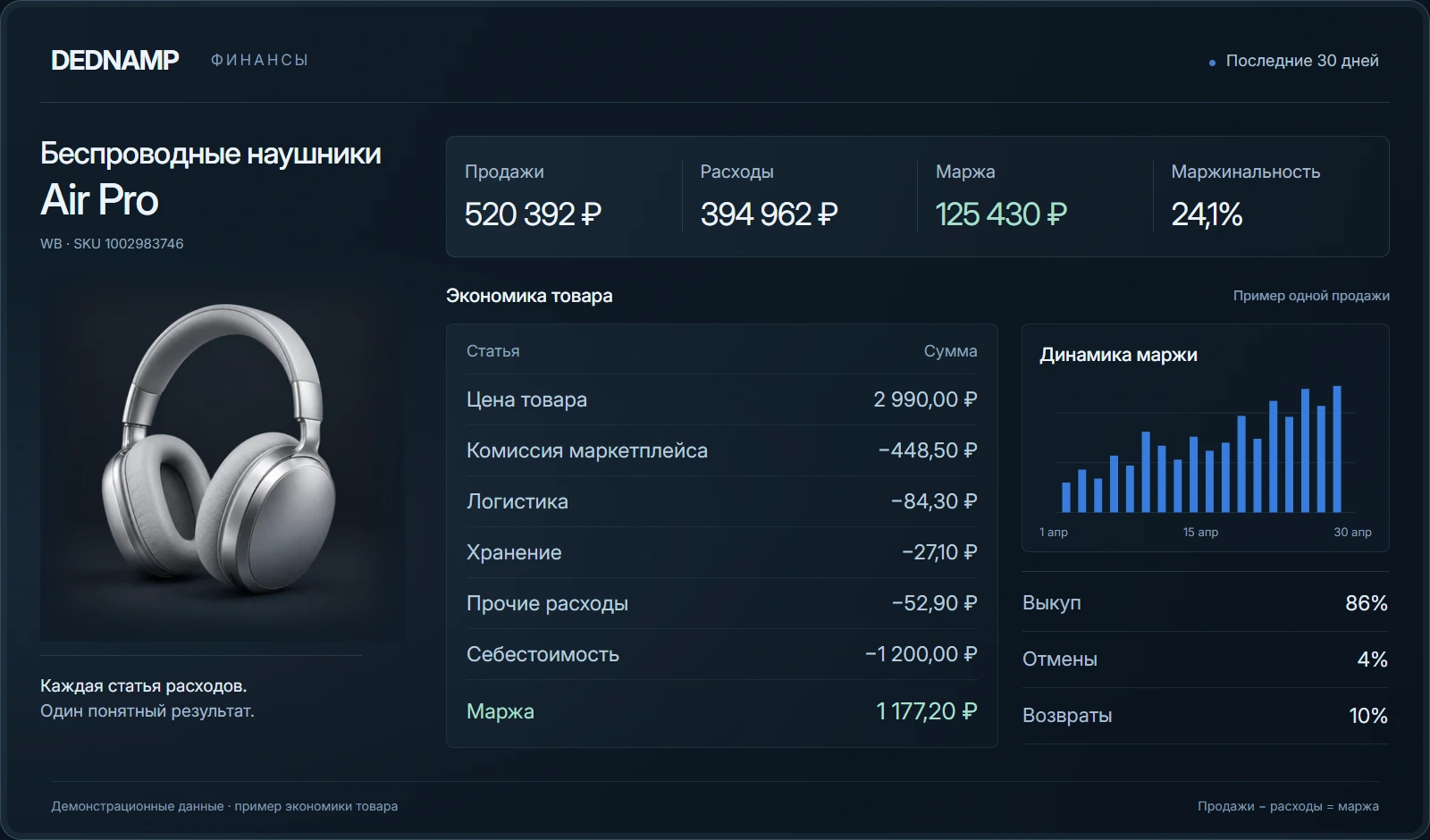Click the −448,50 ₽ commission amount
This screenshot has height=840, width=1430.
[928, 450]
